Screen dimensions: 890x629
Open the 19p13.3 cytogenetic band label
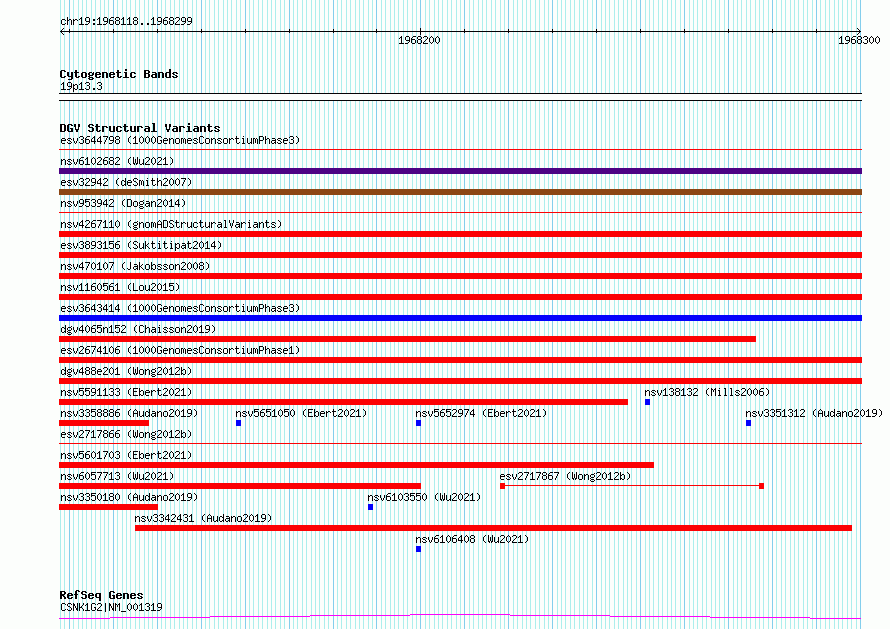click(81, 87)
